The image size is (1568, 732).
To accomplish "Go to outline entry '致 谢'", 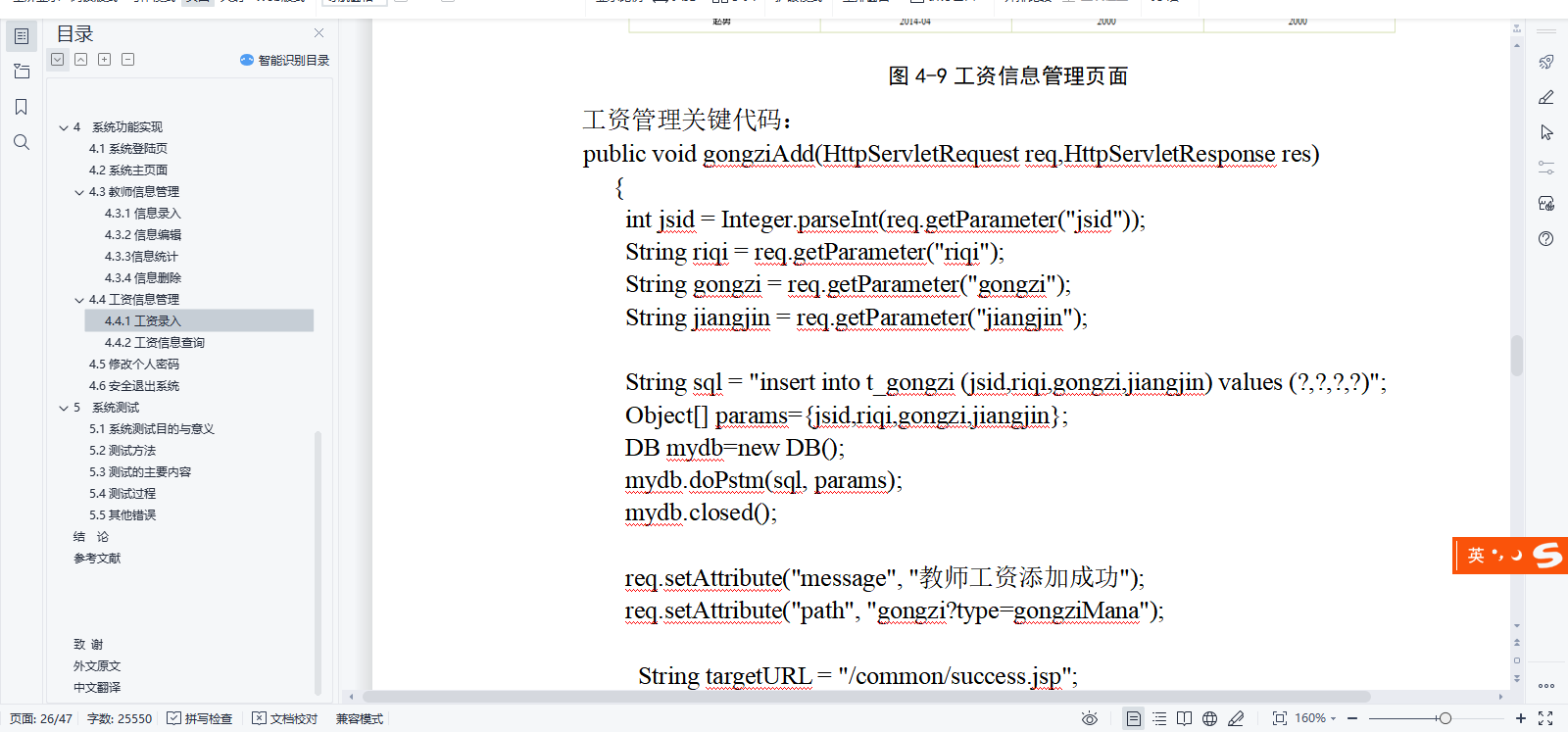I will click(x=88, y=645).
